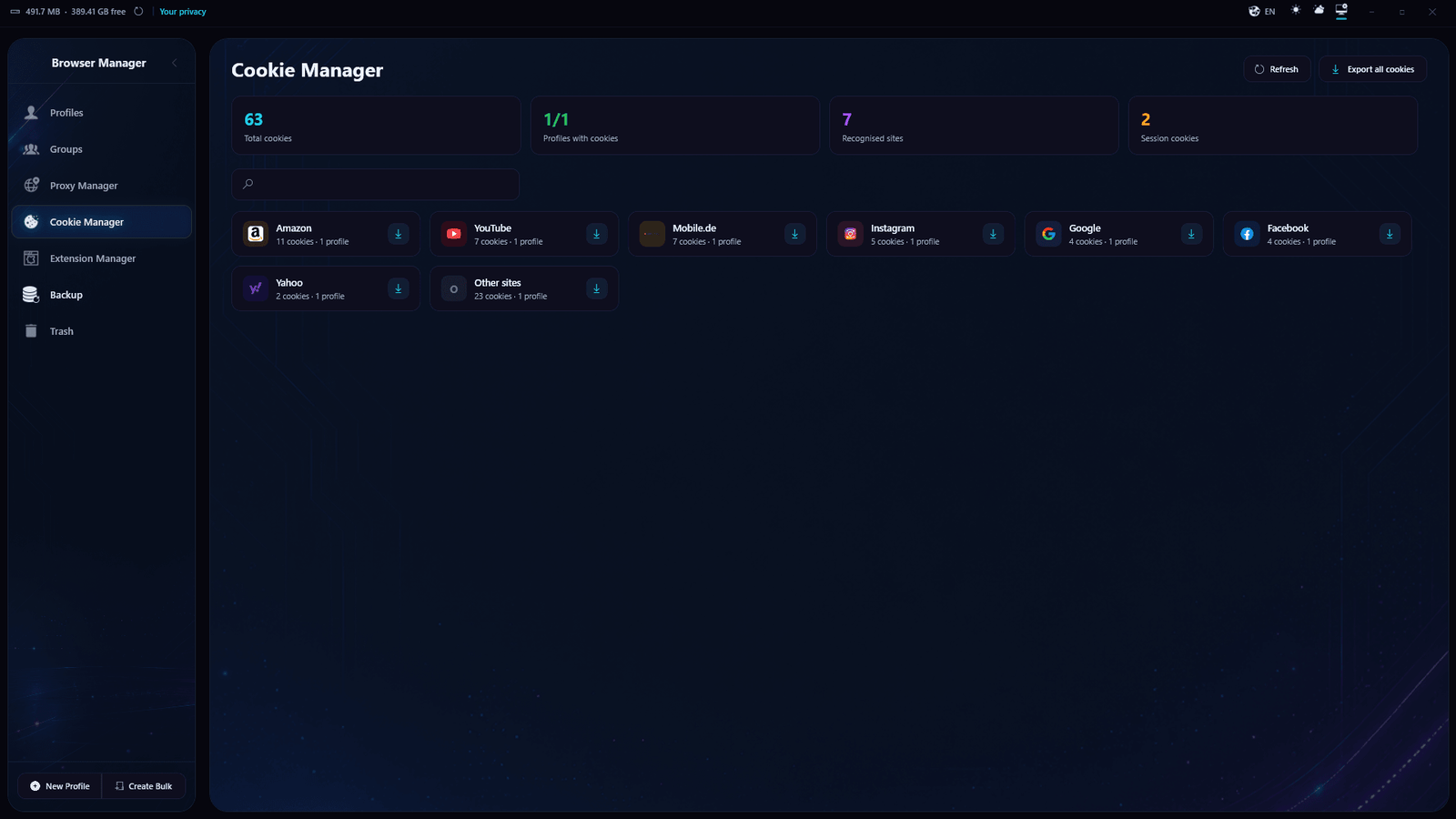The height and width of the screenshot is (819, 1456).
Task: Export Mobile.de cookies via download icon
Action: pos(795,234)
